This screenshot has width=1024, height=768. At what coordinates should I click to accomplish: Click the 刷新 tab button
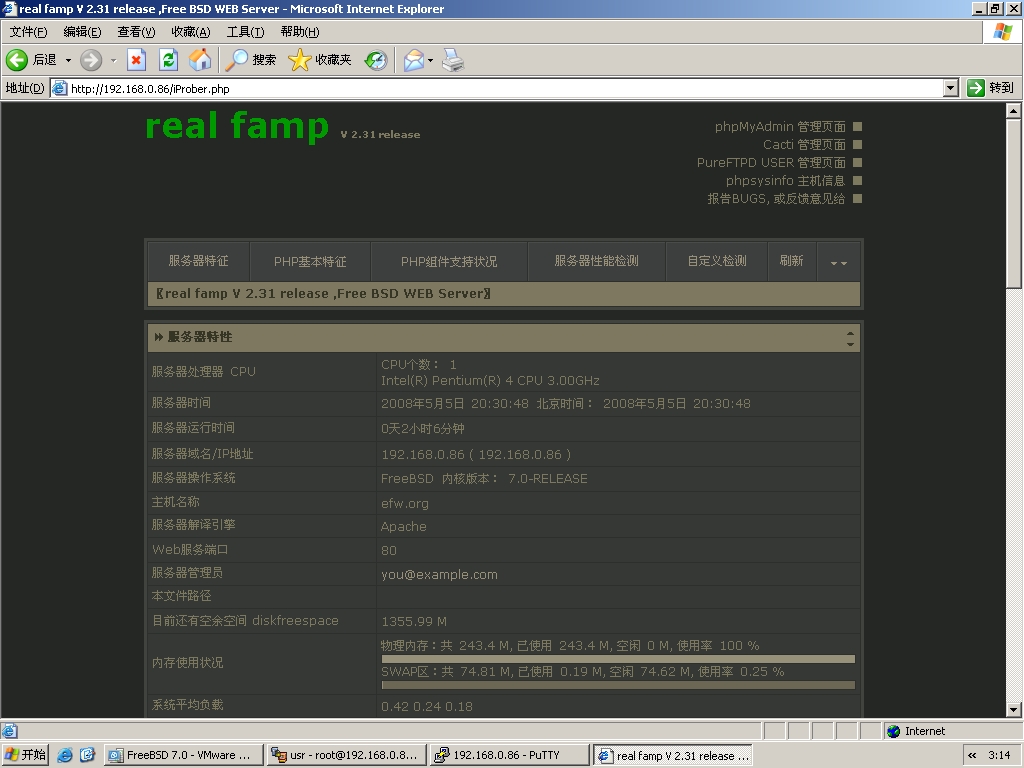pos(792,261)
